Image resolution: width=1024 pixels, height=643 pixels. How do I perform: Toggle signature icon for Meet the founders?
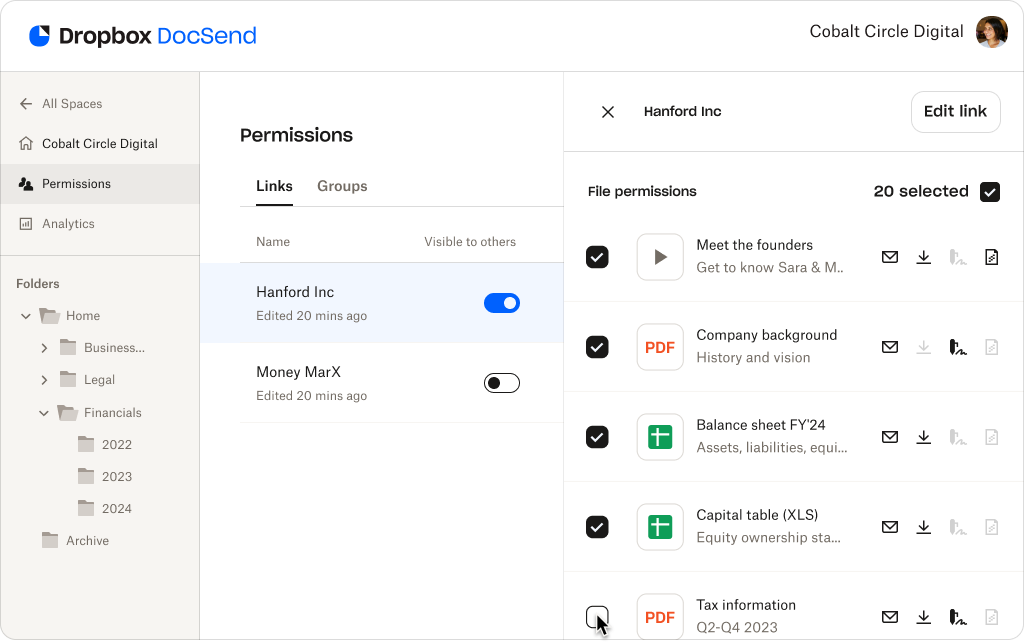957,257
